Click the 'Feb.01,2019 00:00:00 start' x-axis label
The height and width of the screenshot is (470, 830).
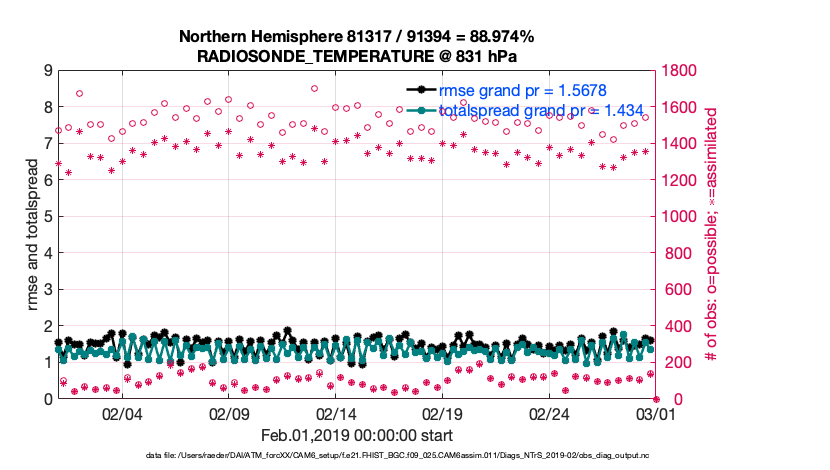(356, 435)
